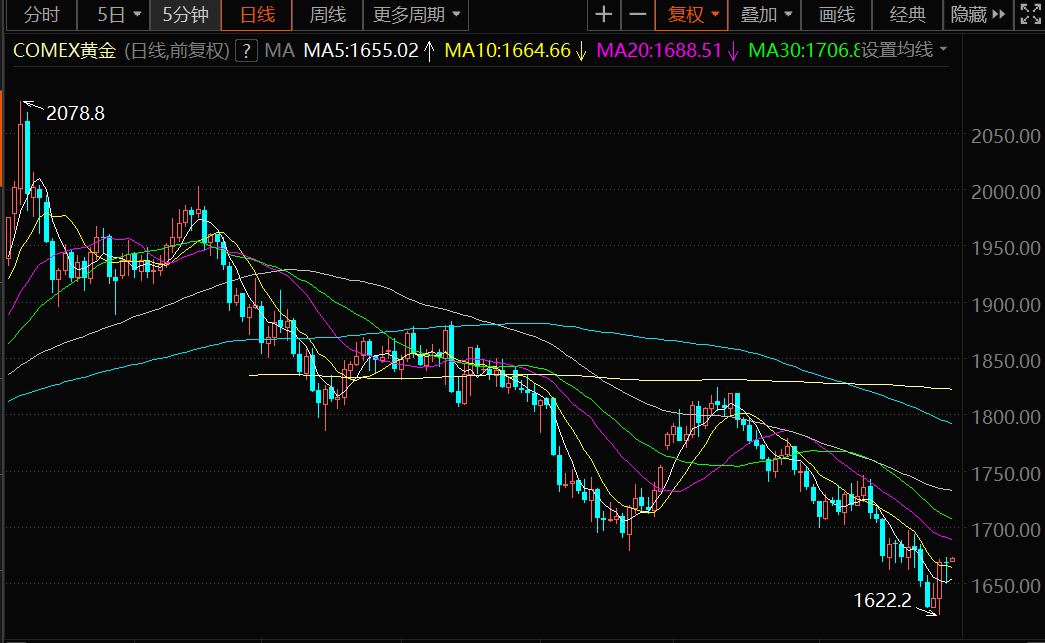
Task: Click the 2078.8 high price marker
Action: (75, 113)
